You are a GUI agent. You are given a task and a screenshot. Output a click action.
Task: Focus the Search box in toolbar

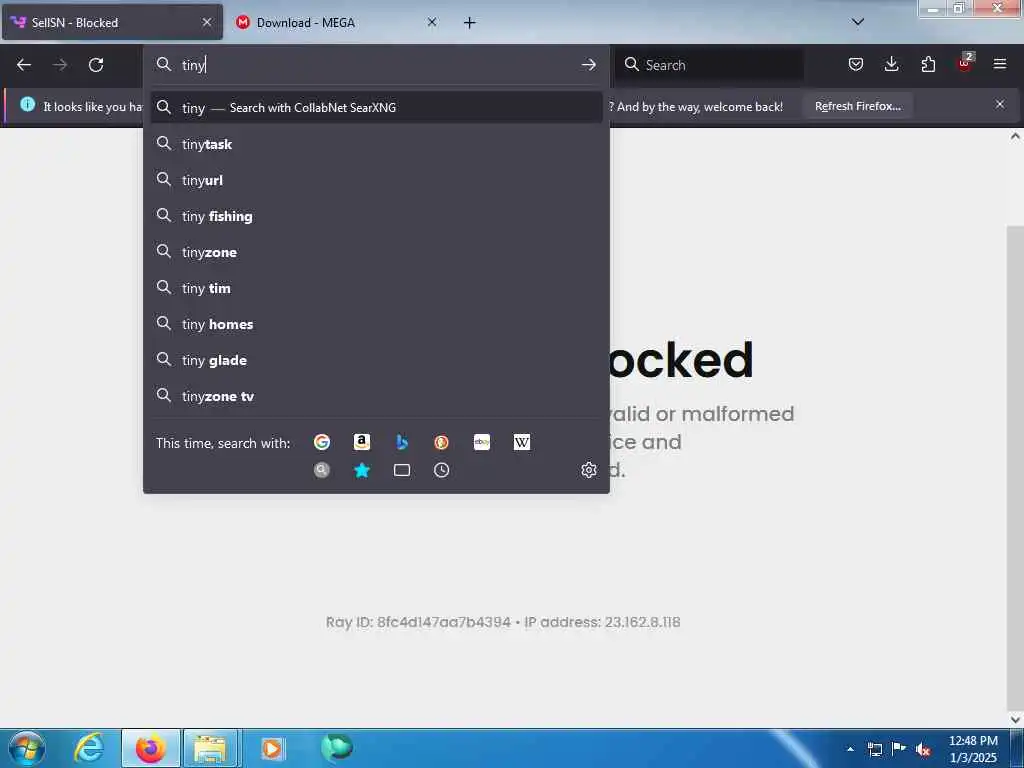click(x=710, y=65)
